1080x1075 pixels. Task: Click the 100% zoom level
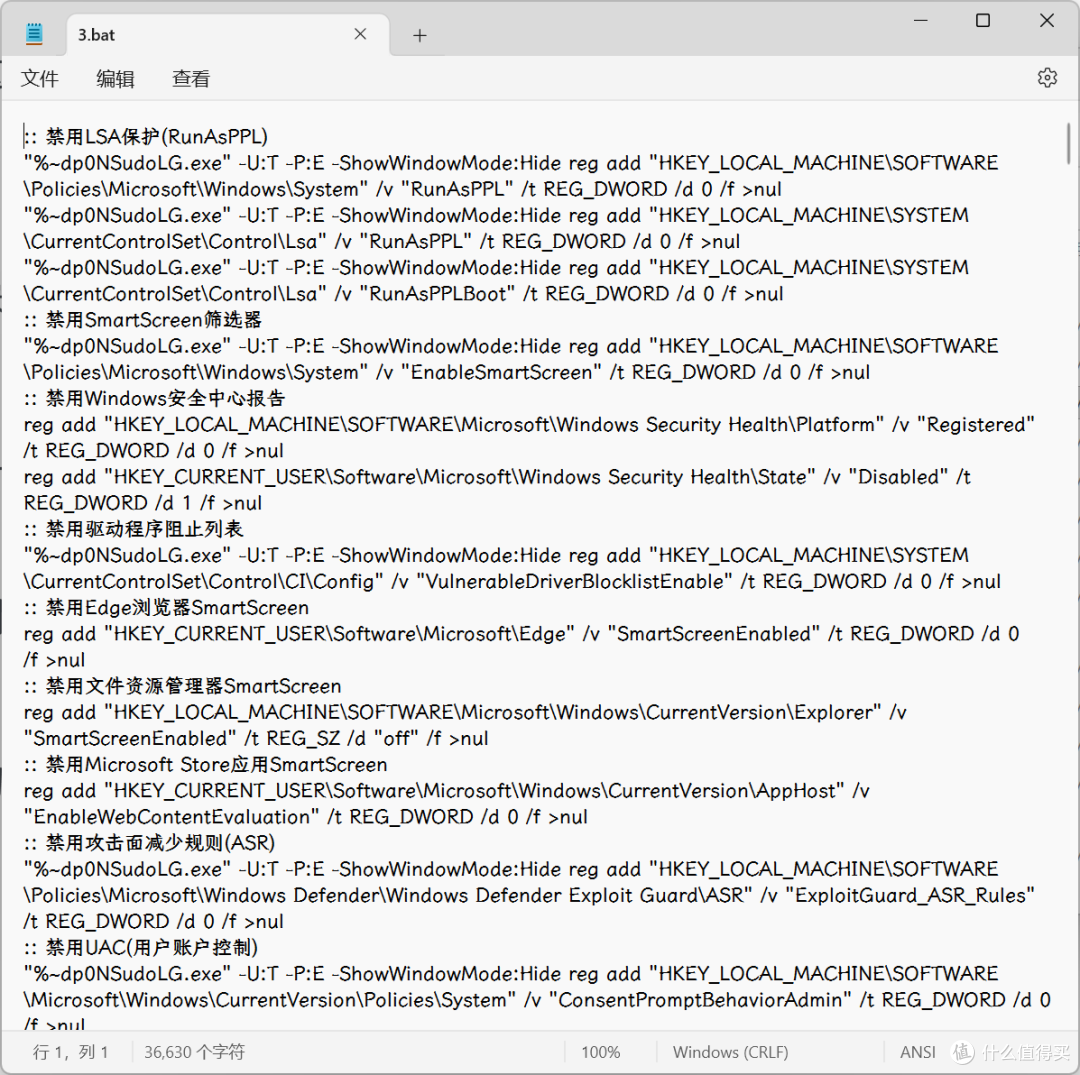[601, 1052]
